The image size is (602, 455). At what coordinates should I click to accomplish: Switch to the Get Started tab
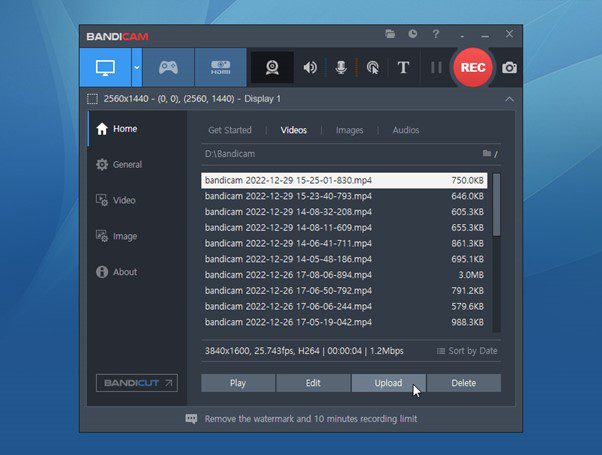click(230, 130)
